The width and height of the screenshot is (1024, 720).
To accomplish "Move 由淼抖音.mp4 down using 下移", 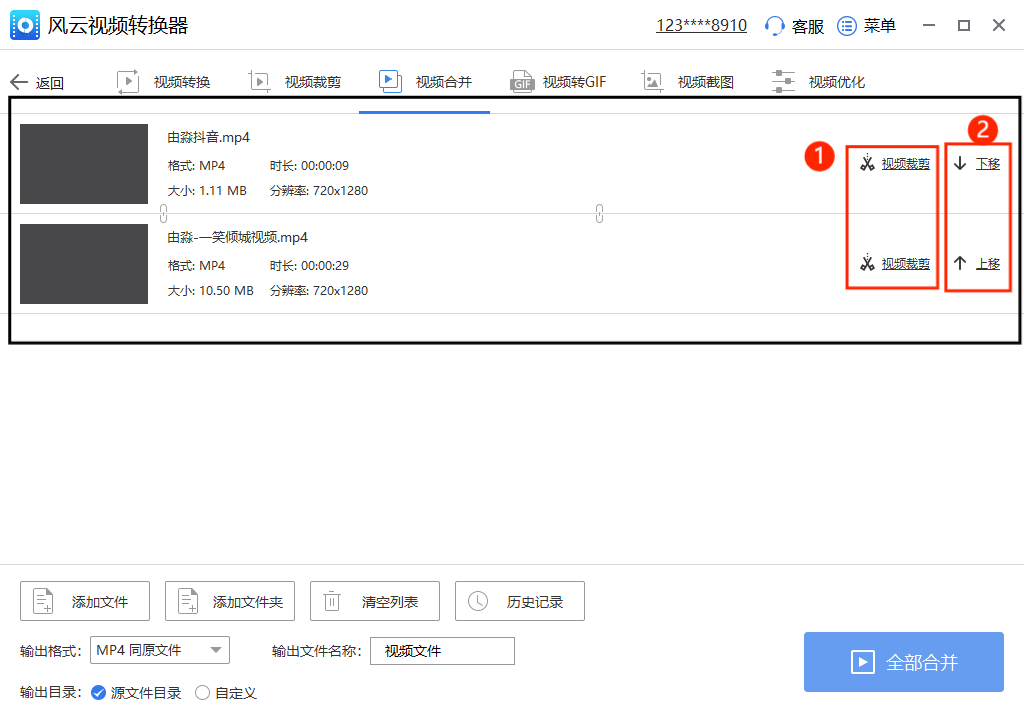I will [x=978, y=163].
